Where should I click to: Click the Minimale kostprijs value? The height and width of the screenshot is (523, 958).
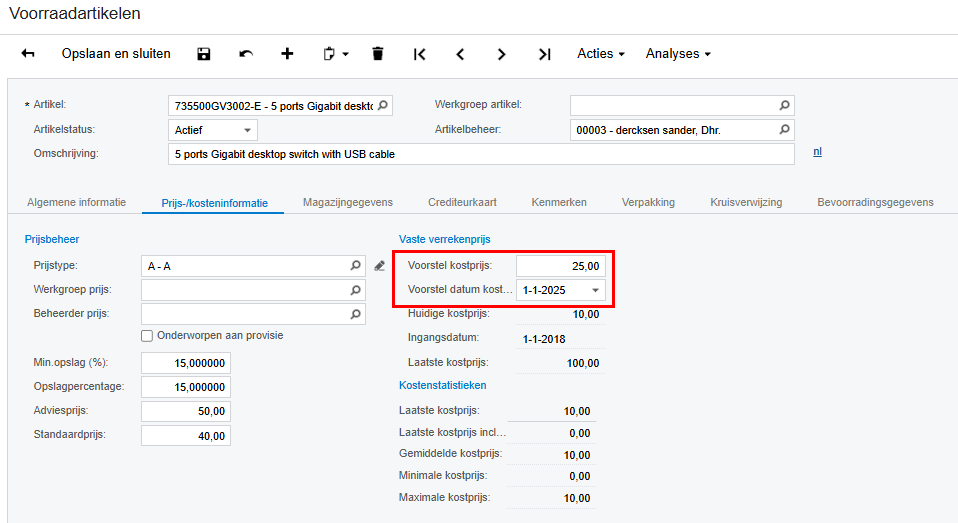pos(580,476)
